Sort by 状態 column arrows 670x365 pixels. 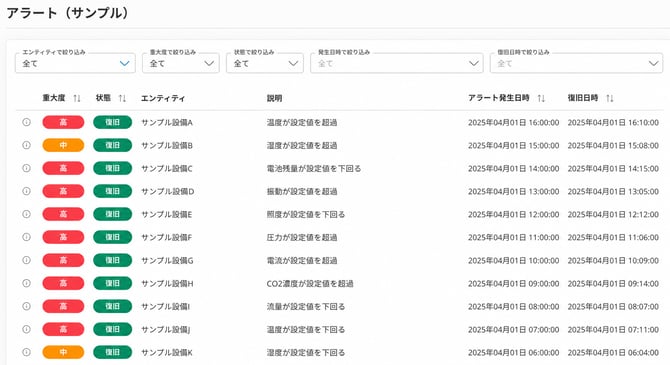pos(122,98)
